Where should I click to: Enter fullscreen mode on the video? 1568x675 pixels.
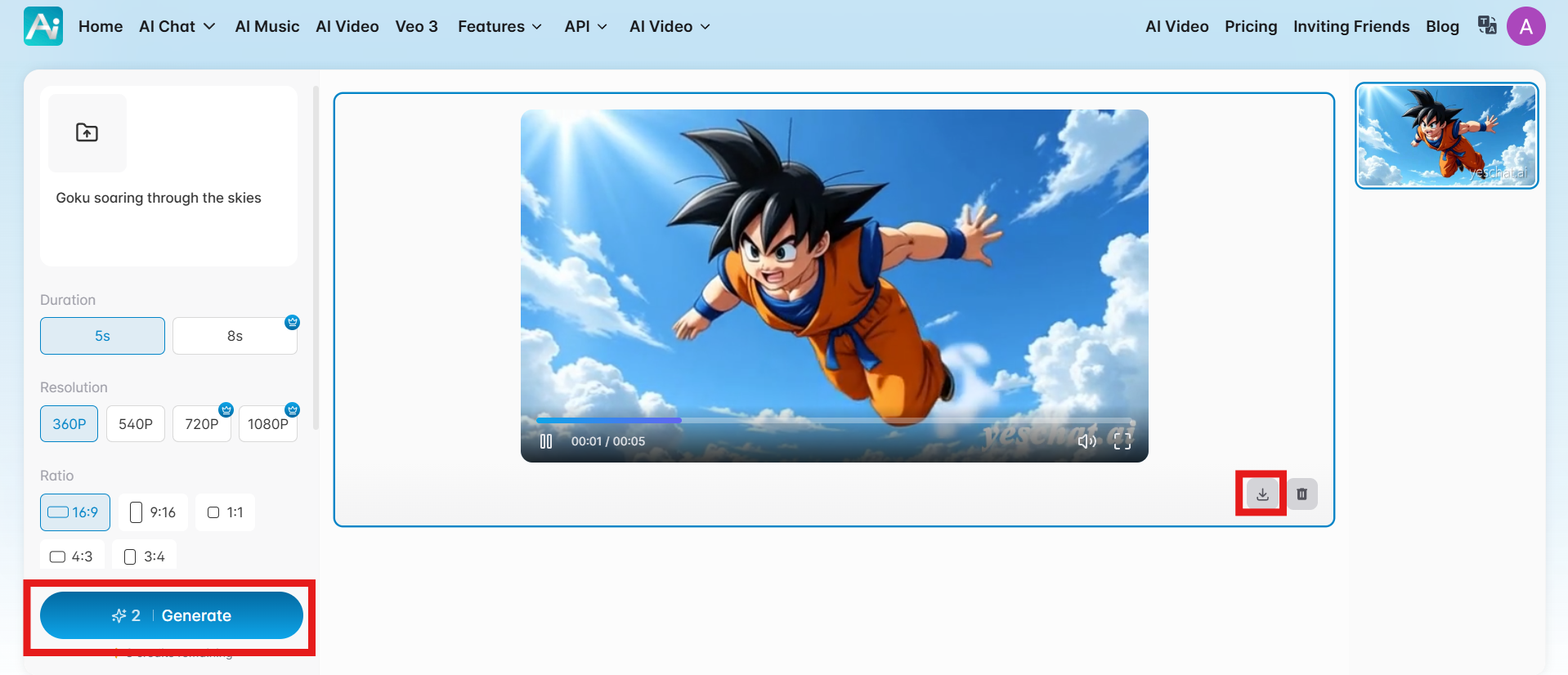1122,441
